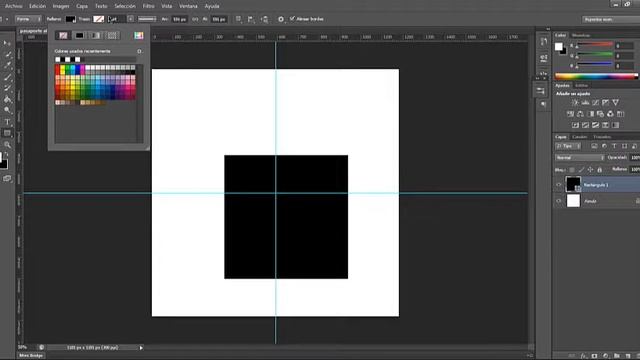
Task: Choose Pattern fill type
Action: (x=112, y=36)
